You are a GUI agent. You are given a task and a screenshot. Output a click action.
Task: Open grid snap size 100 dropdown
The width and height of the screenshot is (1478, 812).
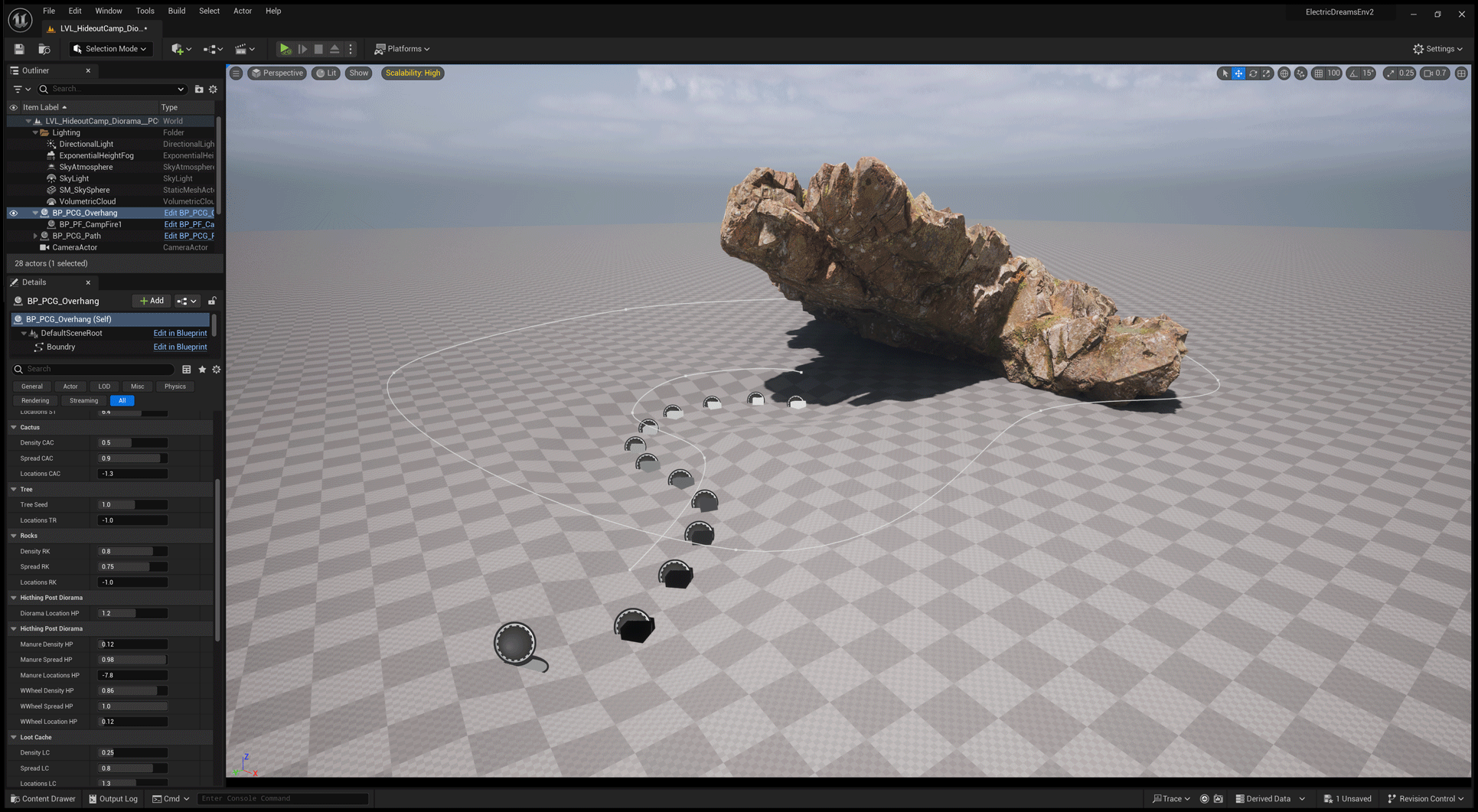[x=1333, y=73]
